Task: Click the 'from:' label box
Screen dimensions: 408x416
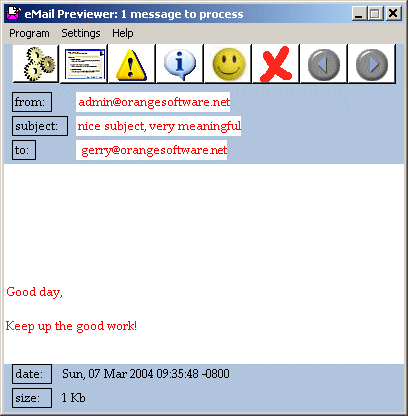Action: tap(32, 102)
